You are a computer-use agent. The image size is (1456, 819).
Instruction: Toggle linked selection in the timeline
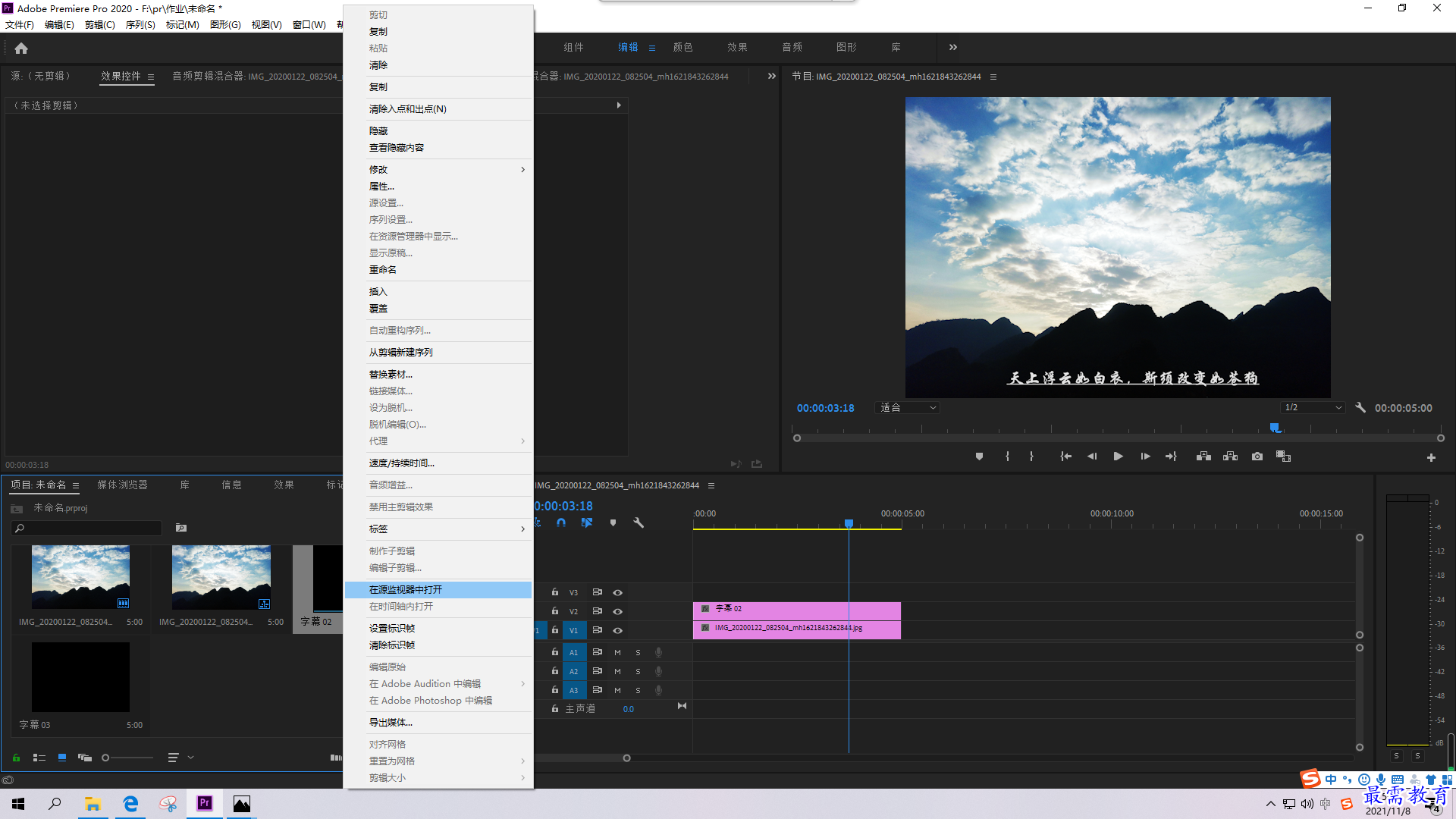point(587,522)
